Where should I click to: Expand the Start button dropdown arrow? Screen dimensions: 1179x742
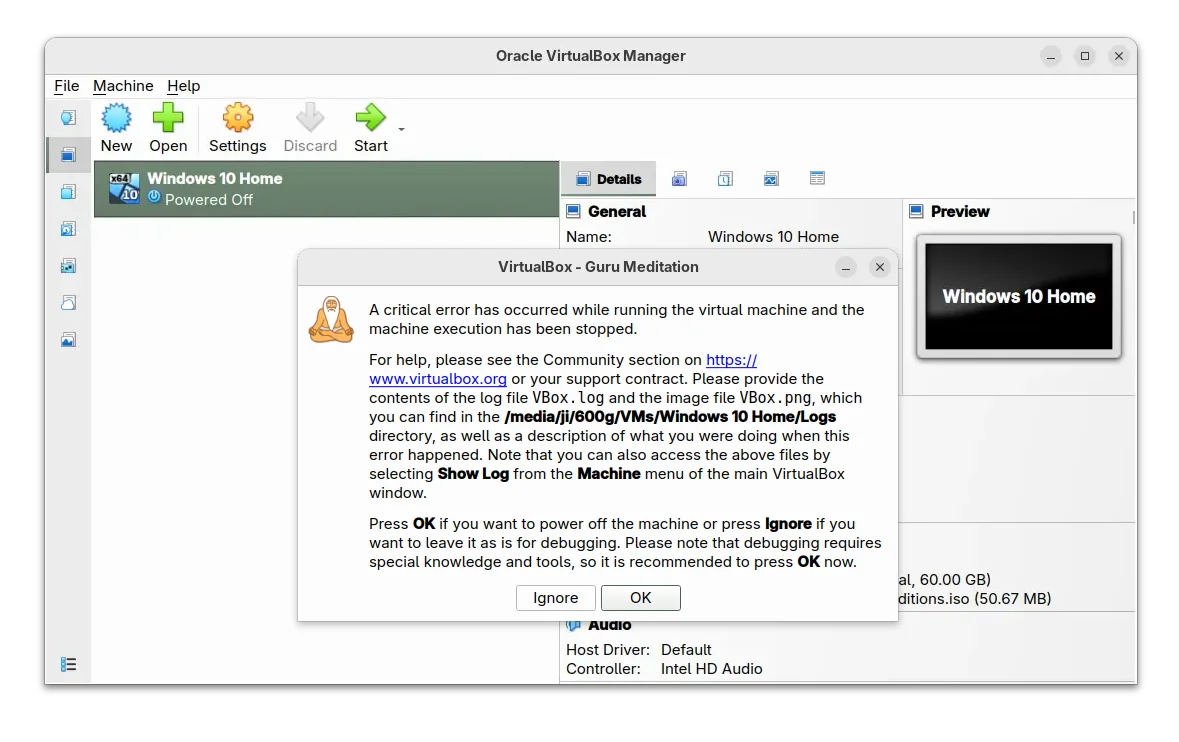tap(402, 129)
